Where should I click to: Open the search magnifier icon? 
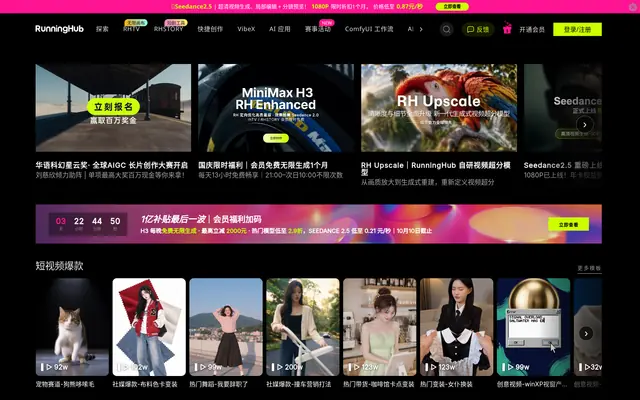(x=447, y=29)
